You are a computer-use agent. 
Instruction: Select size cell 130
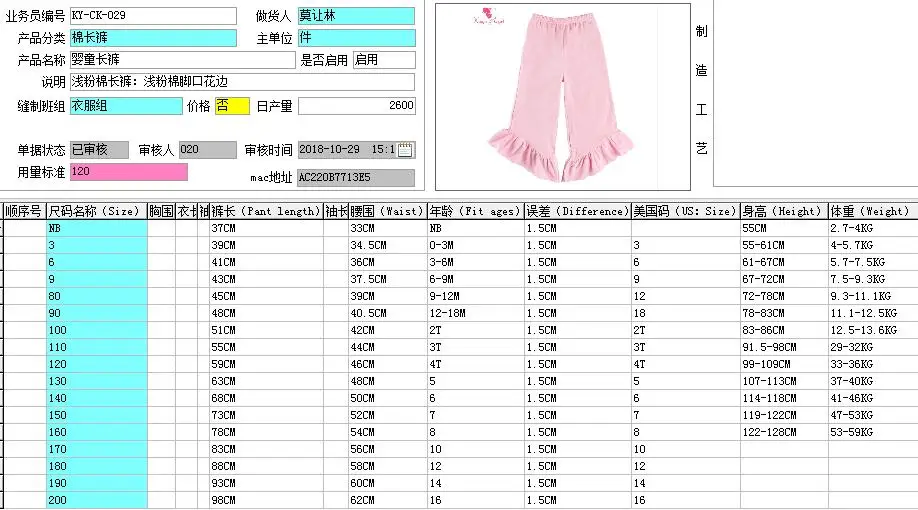pos(97,381)
